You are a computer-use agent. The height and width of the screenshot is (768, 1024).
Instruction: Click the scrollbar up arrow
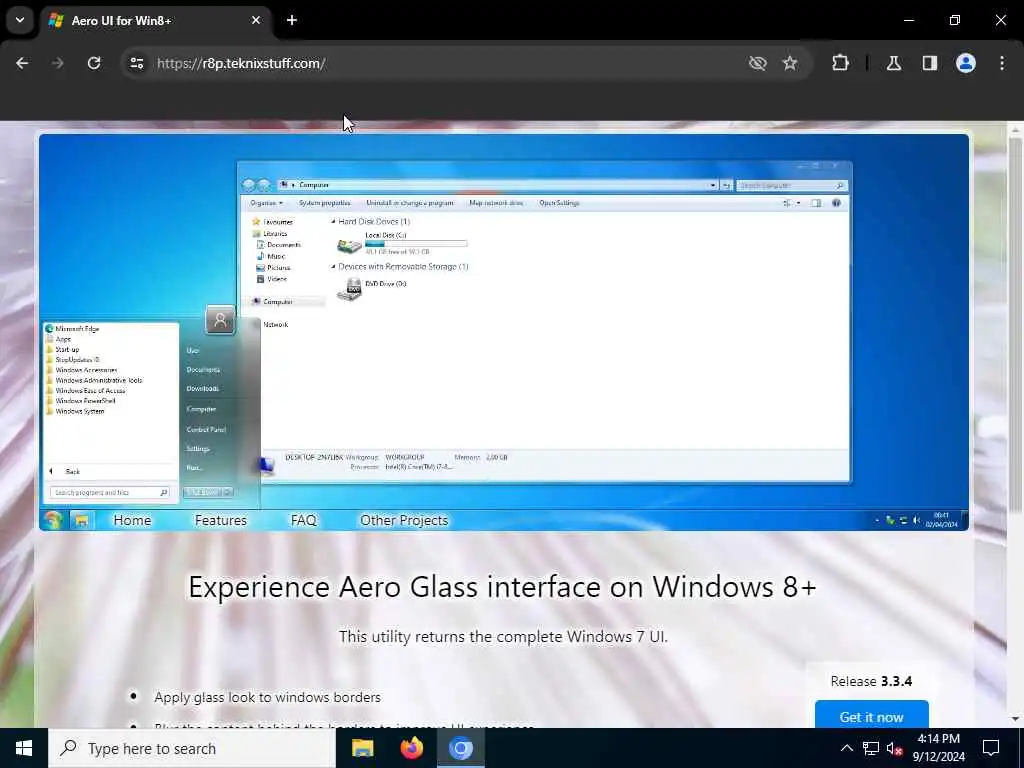(x=1015, y=131)
